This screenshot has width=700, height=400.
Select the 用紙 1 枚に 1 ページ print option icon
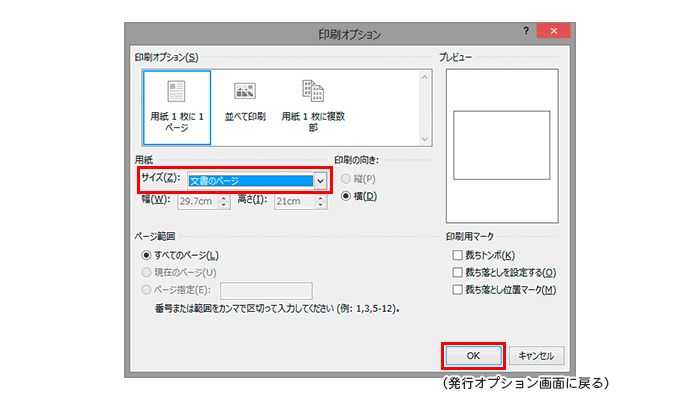click(176, 105)
